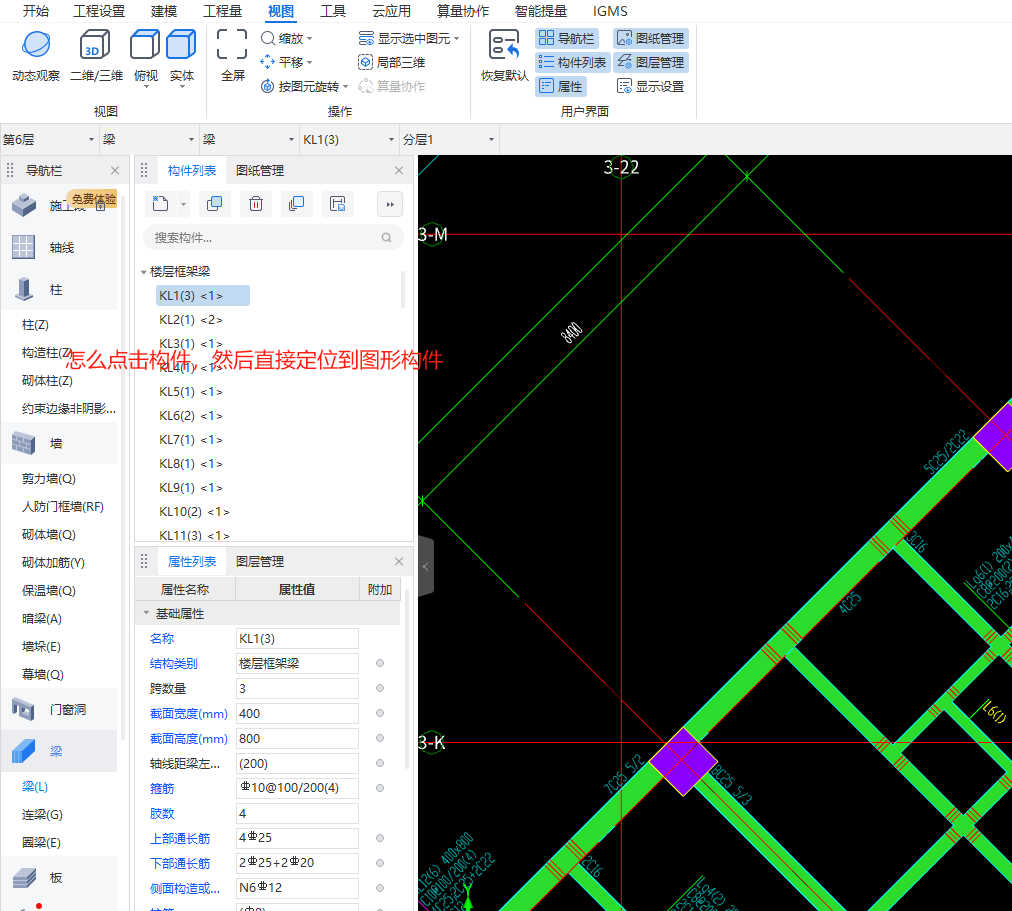The height and width of the screenshot is (911, 1012).
Task: Open the 缩放 zoom tool
Action: click(287, 39)
